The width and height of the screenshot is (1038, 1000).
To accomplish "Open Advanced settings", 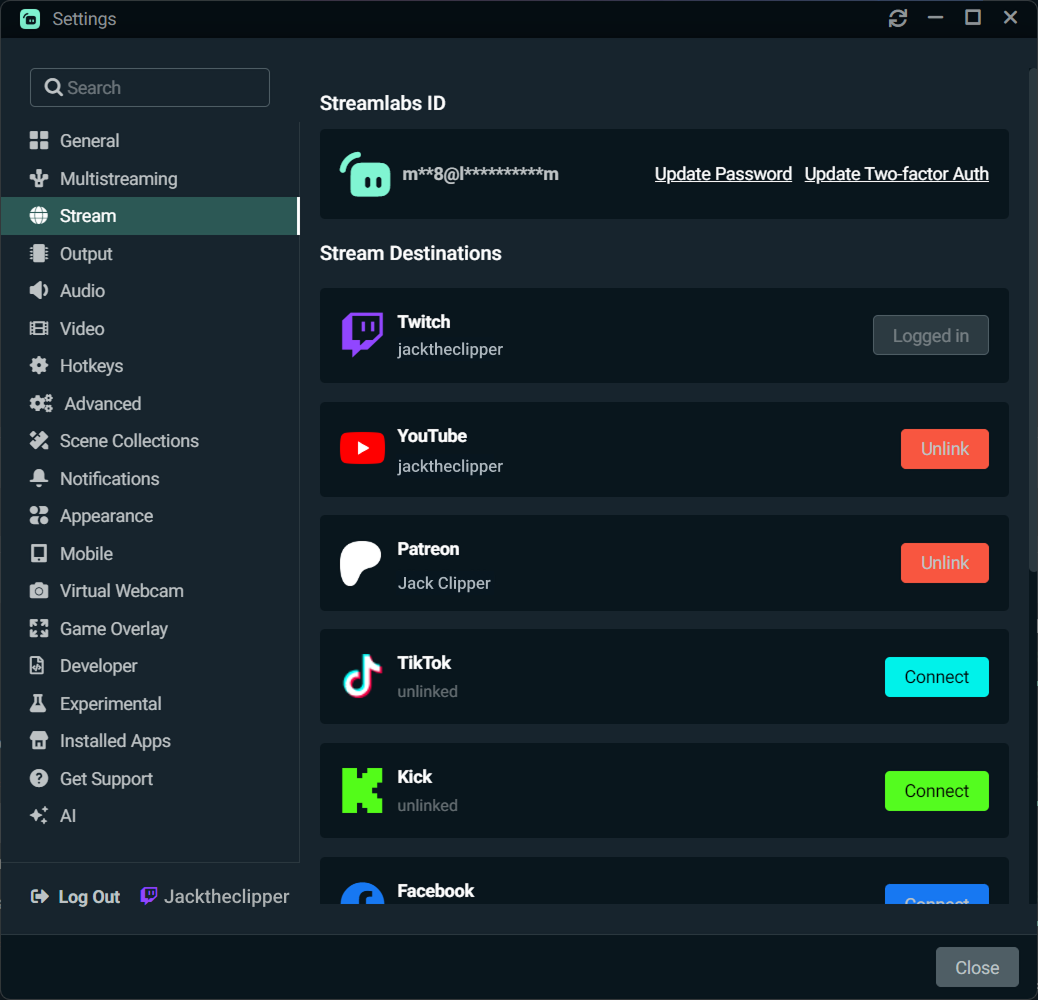I will click(x=150, y=403).
